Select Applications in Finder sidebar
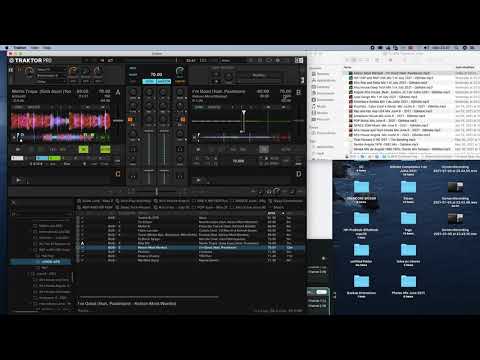 [x=323, y=80]
